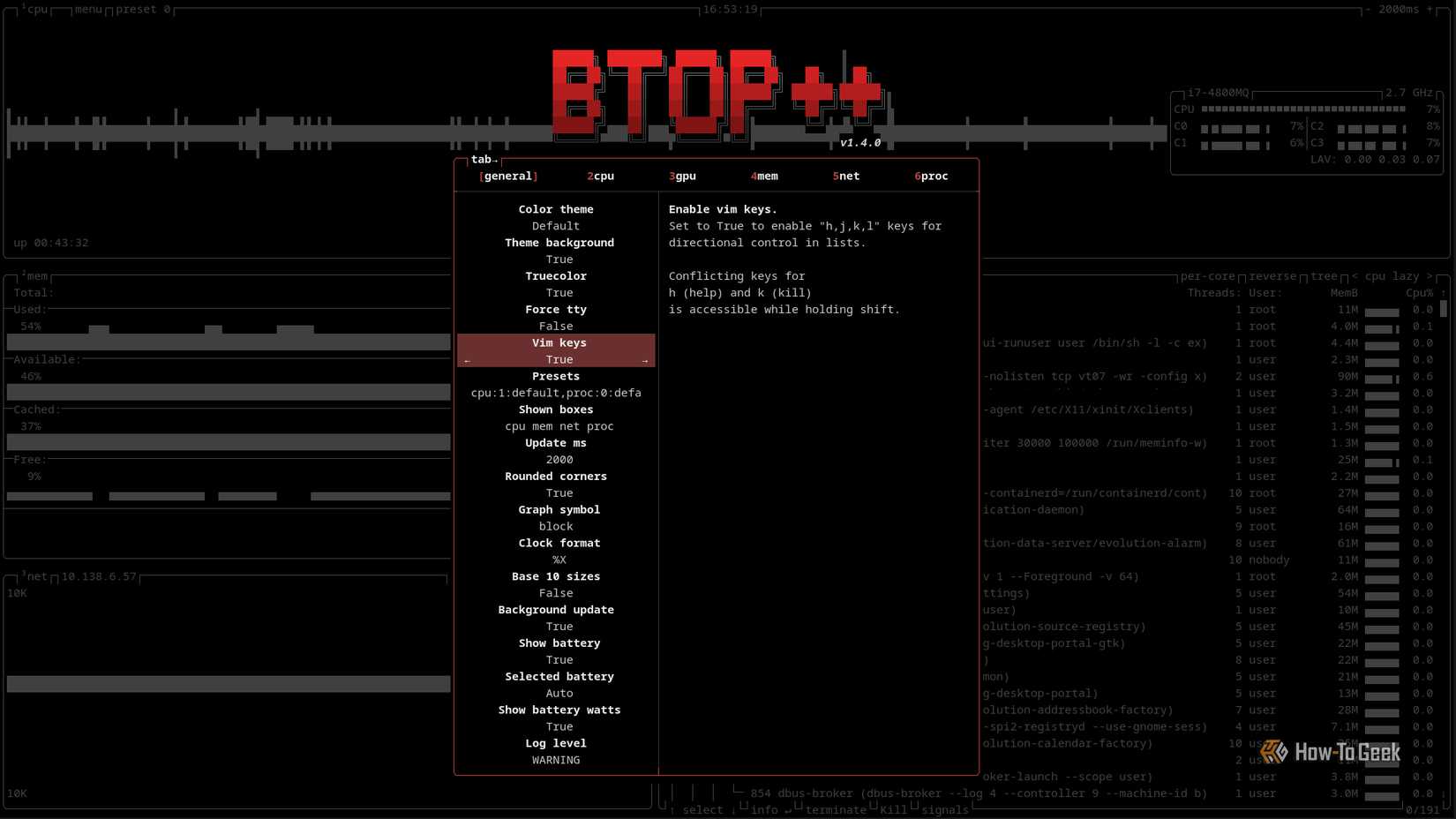Open the 5net configuration tab
This screenshot has height=819, width=1456.
[x=845, y=176]
